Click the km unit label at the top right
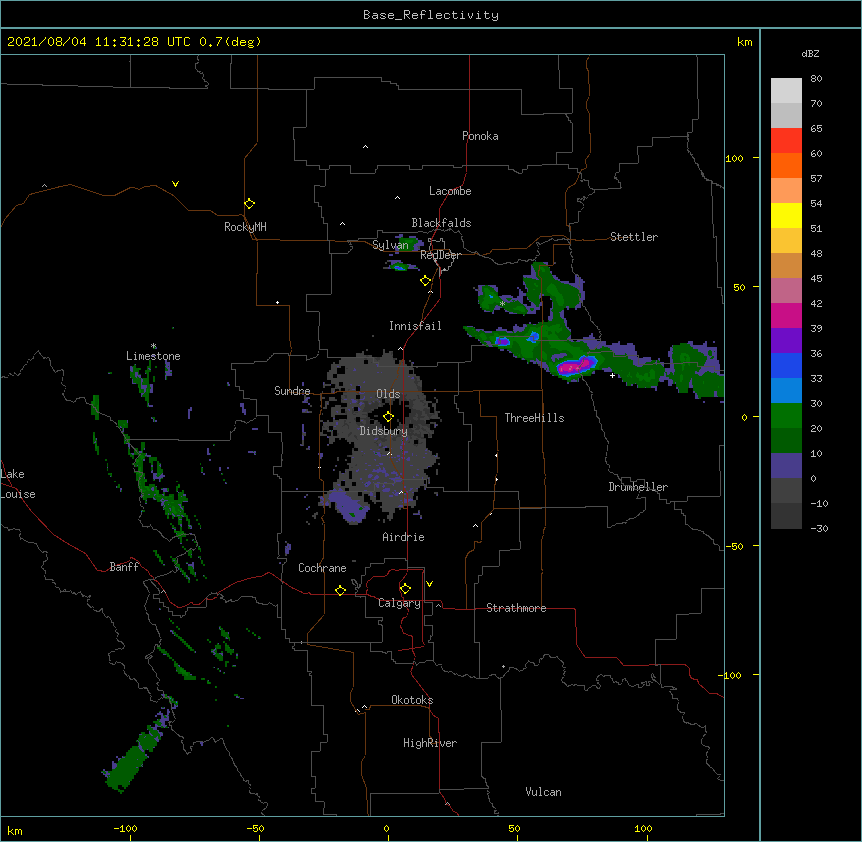This screenshot has height=842, width=862. [x=744, y=42]
